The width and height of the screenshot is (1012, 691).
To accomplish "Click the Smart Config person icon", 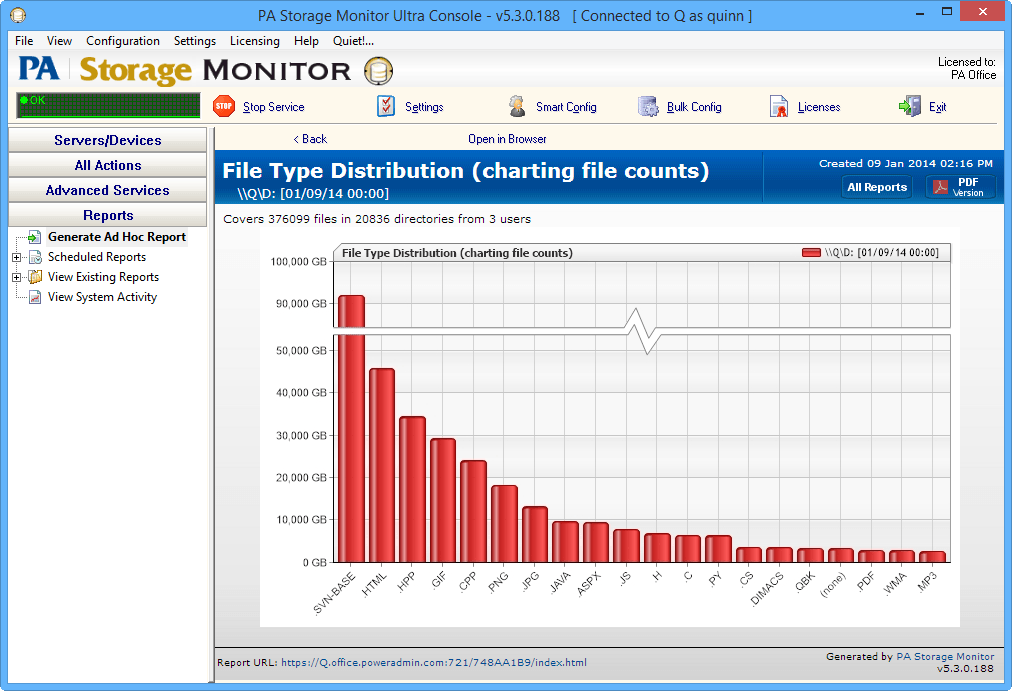I will click(x=517, y=106).
